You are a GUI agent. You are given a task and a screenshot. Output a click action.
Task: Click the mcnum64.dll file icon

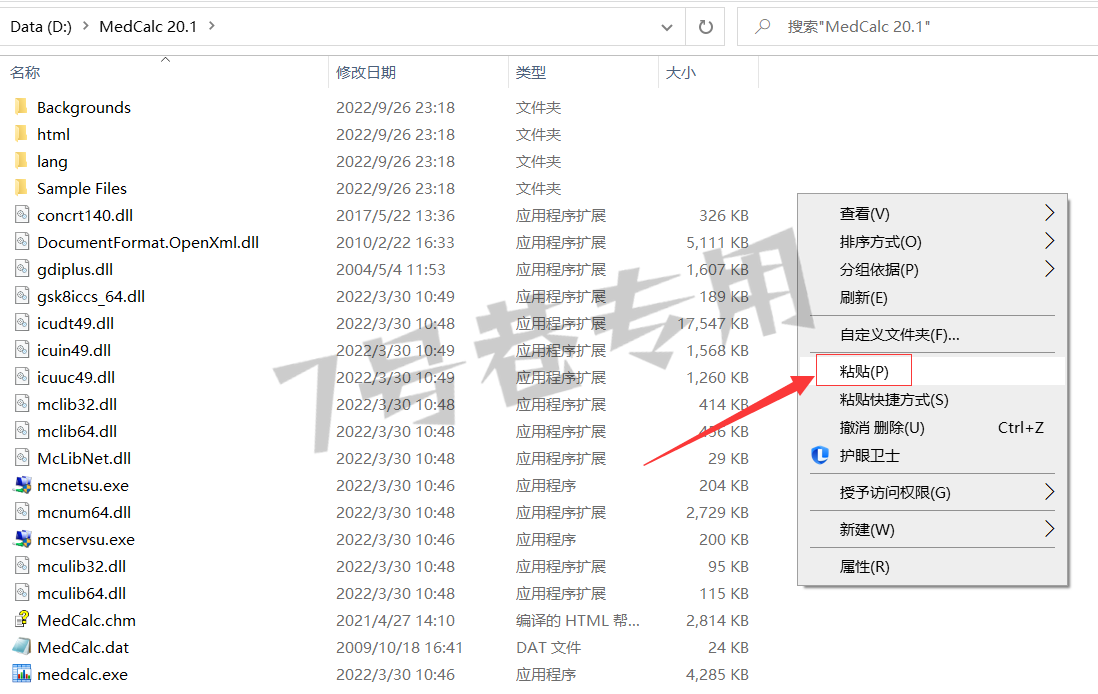point(22,512)
